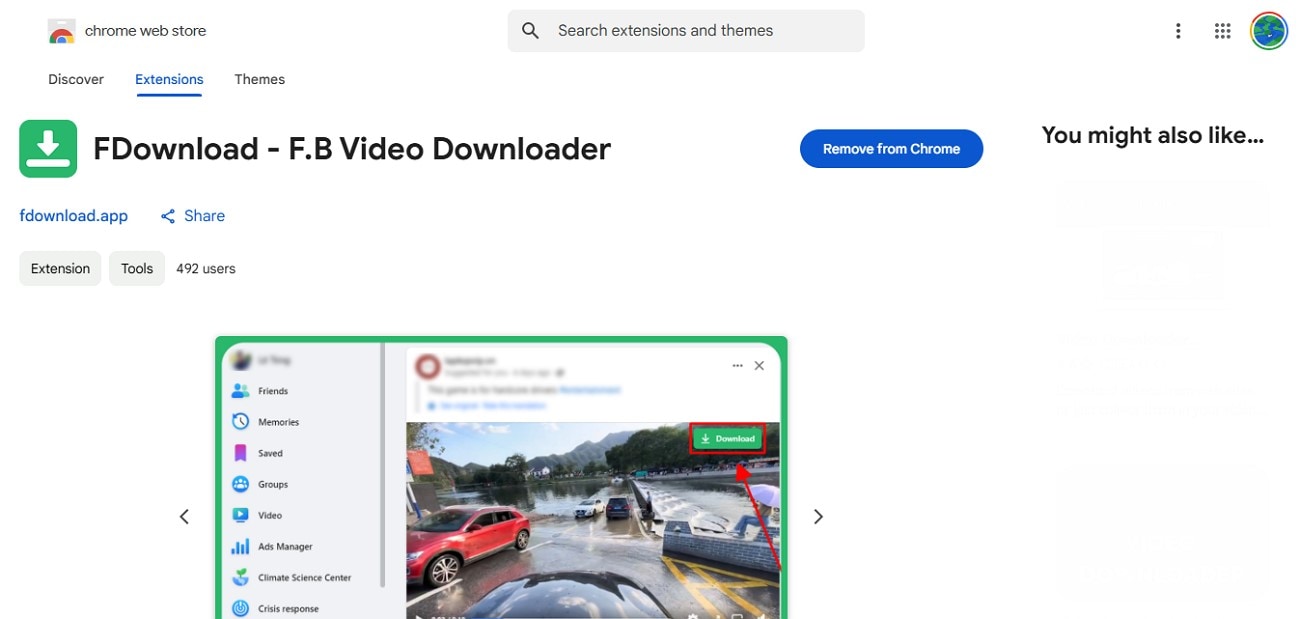
Task: Click the FDownload - F.B Video Downloader heading
Action: [x=352, y=149]
